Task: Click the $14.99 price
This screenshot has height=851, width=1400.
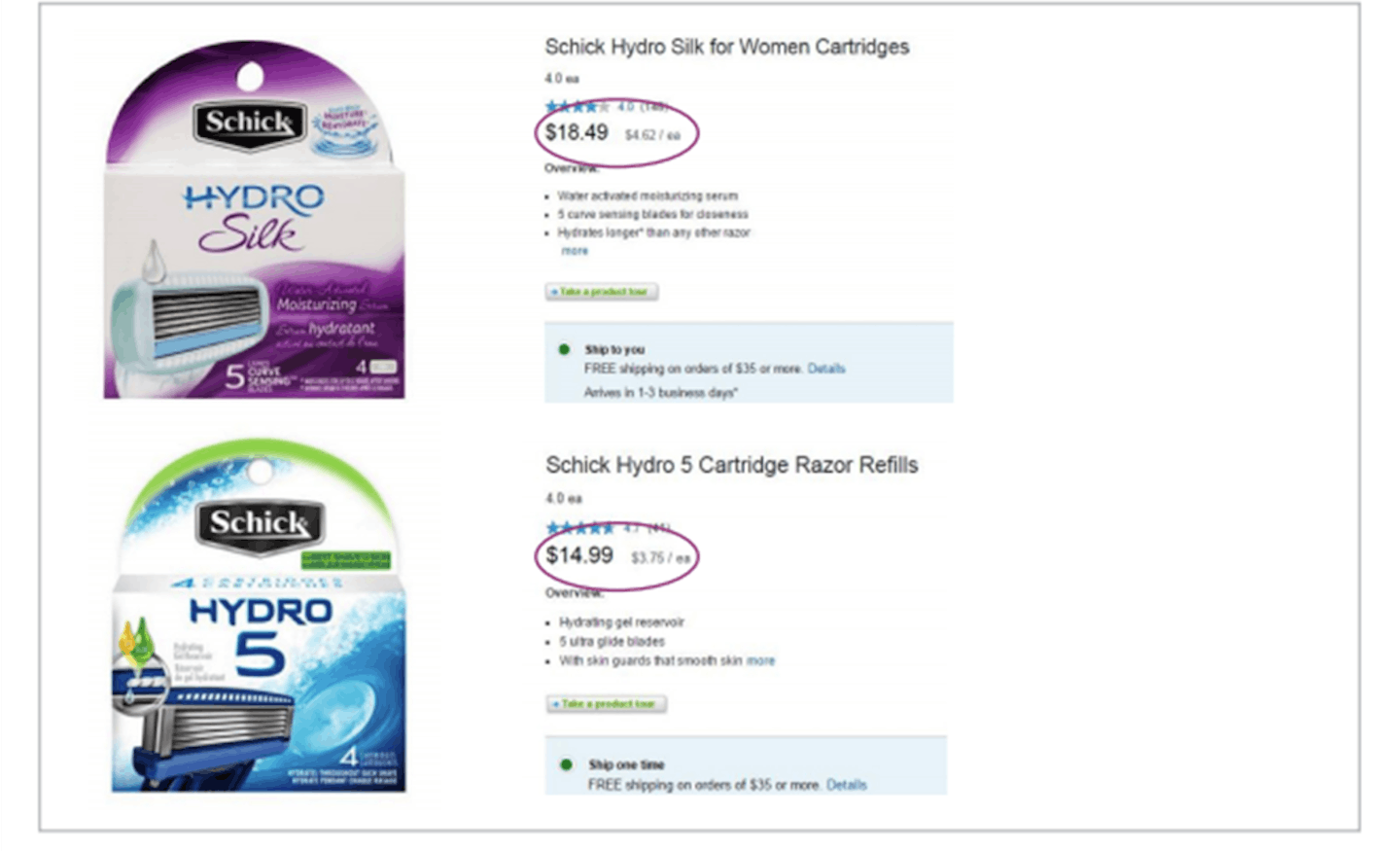Action: [x=579, y=555]
